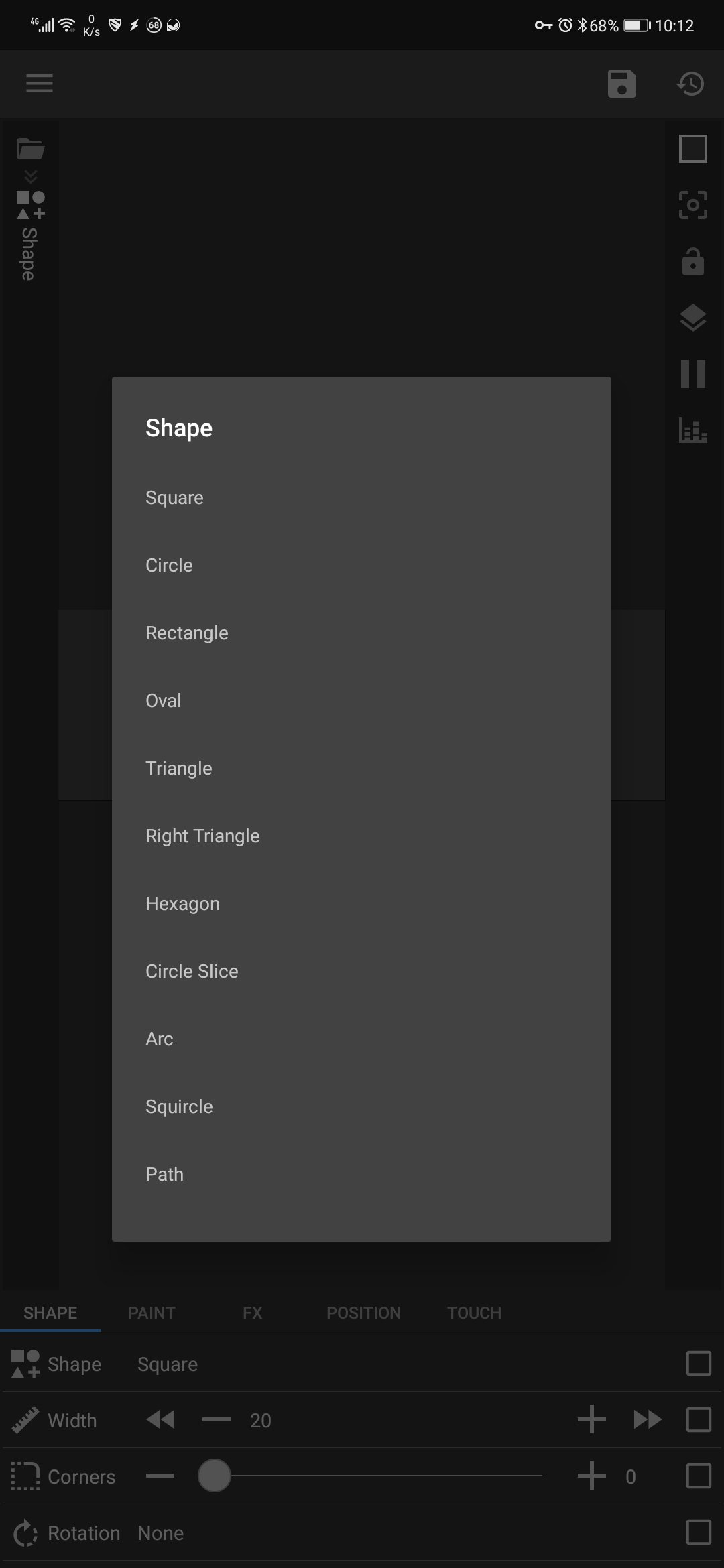
Task: Tap the focus target icon
Action: (x=692, y=205)
